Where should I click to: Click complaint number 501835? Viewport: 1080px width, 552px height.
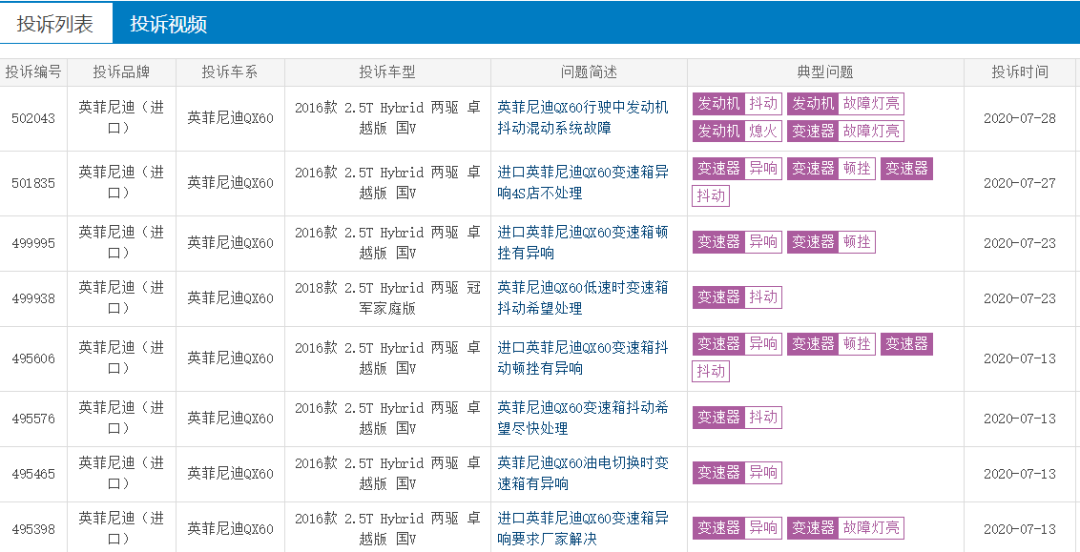pyautogui.click(x=33, y=183)
